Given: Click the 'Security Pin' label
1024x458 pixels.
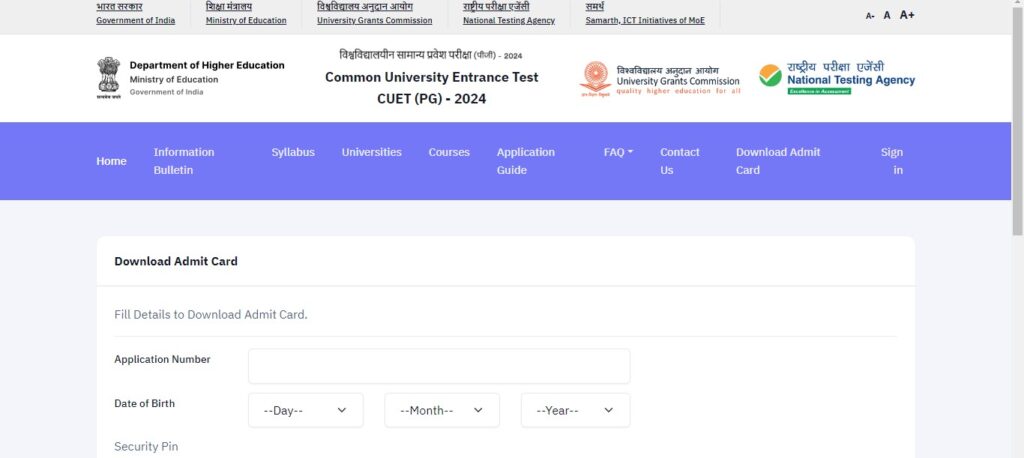Looking at the screenshot, I should click(x=146, y=447).
